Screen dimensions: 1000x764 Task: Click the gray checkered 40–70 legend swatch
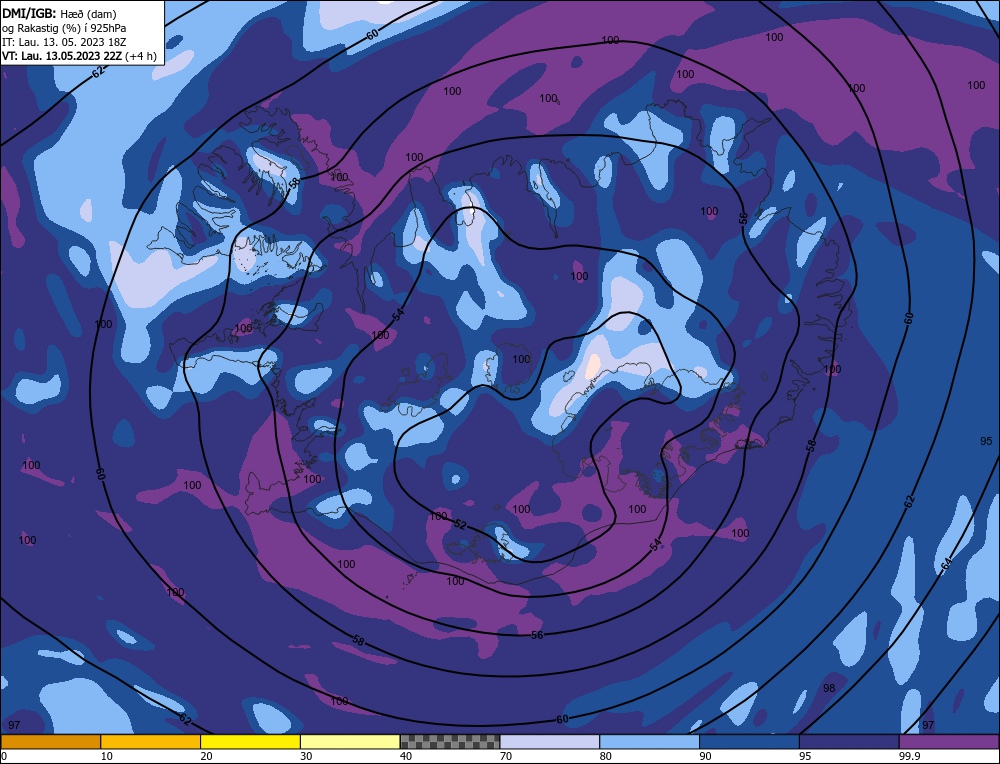coord(450,742)
